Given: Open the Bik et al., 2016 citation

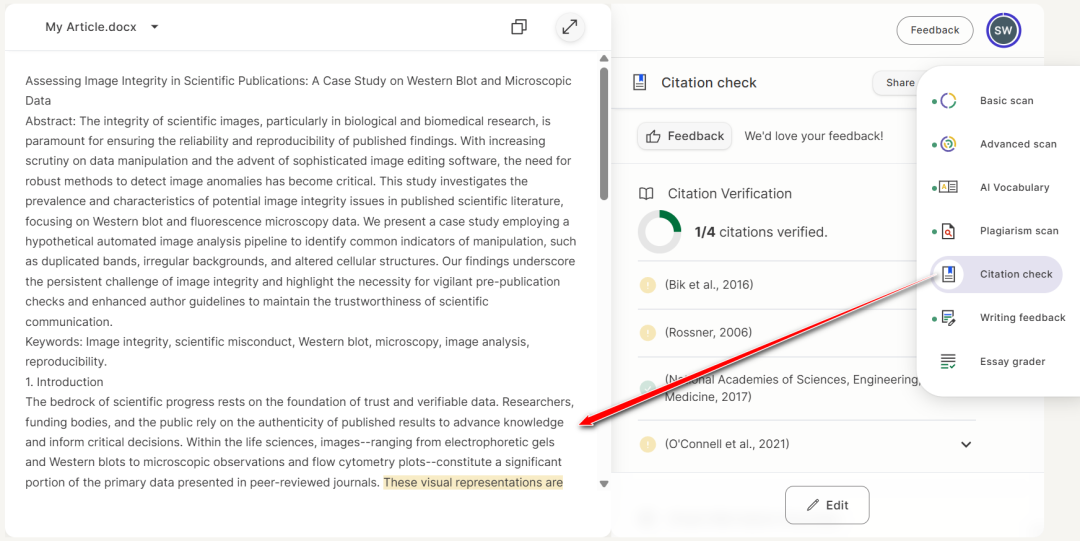Looking at the screenshot, I should pos(709,285).
